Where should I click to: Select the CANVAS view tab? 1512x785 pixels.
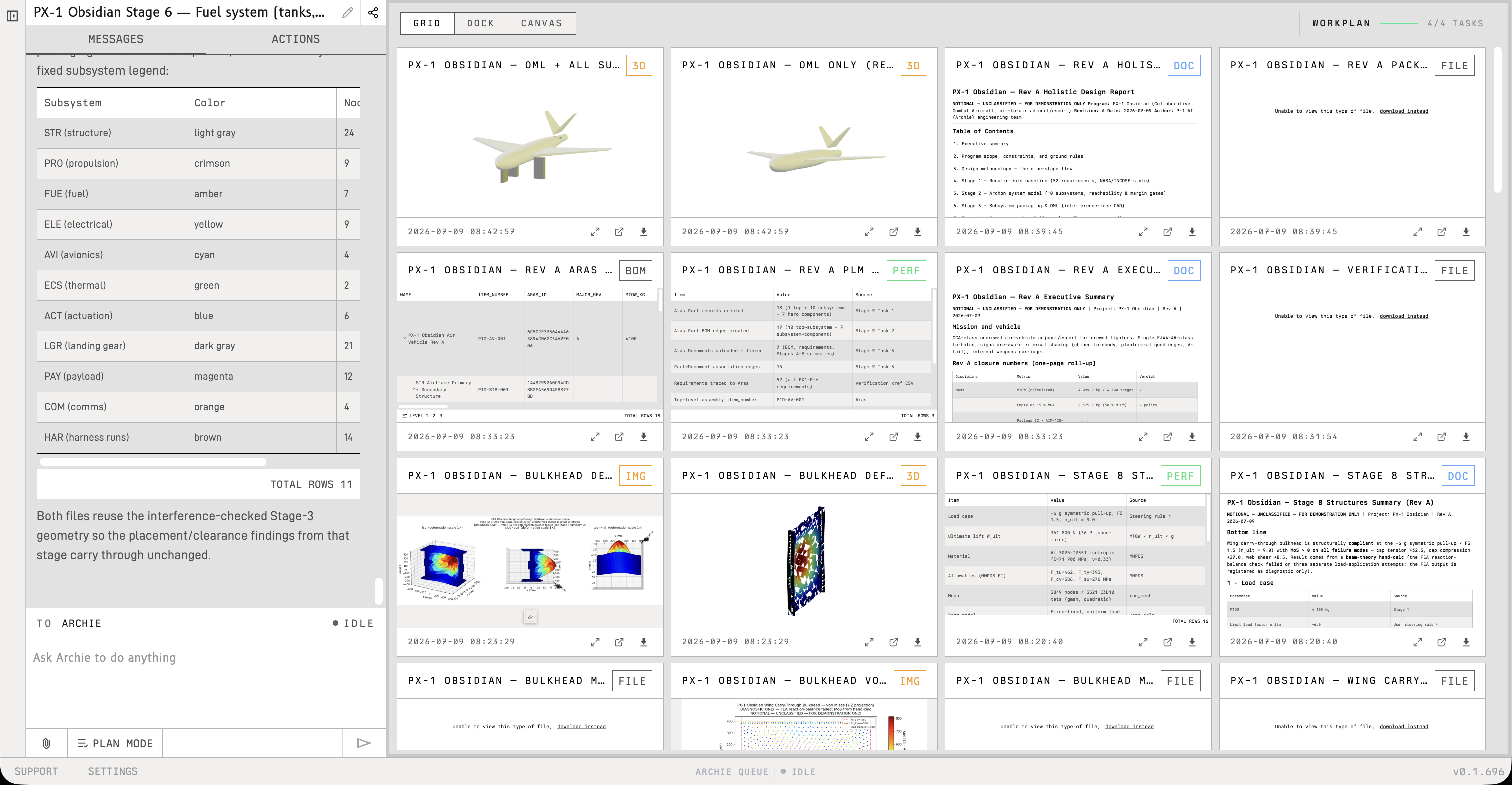pos(542,23)
